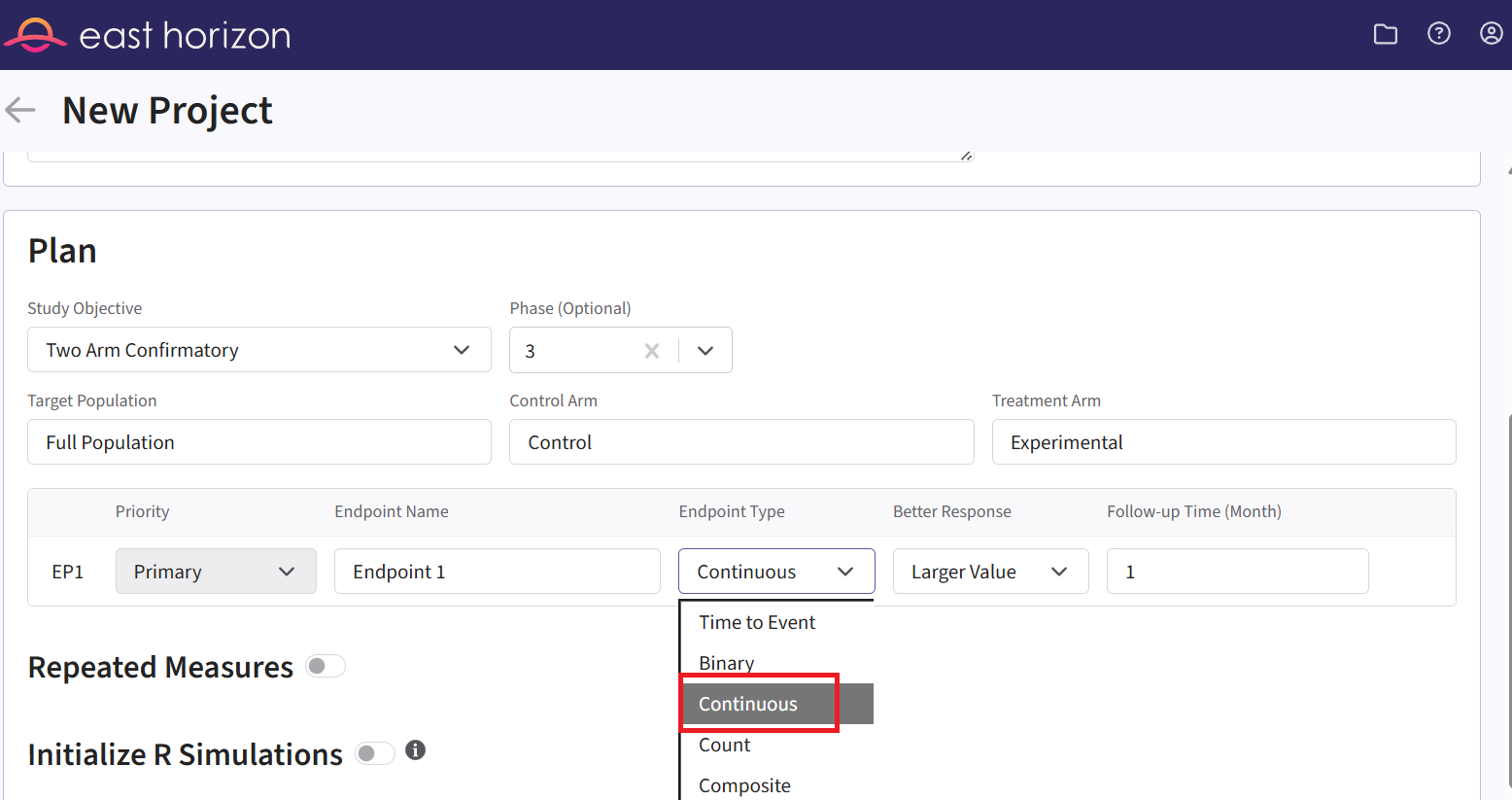Image resolution: width=1512 pixels, height=800 pixels.
Task: Select Time to Event endpoint type
Action: 757,622
